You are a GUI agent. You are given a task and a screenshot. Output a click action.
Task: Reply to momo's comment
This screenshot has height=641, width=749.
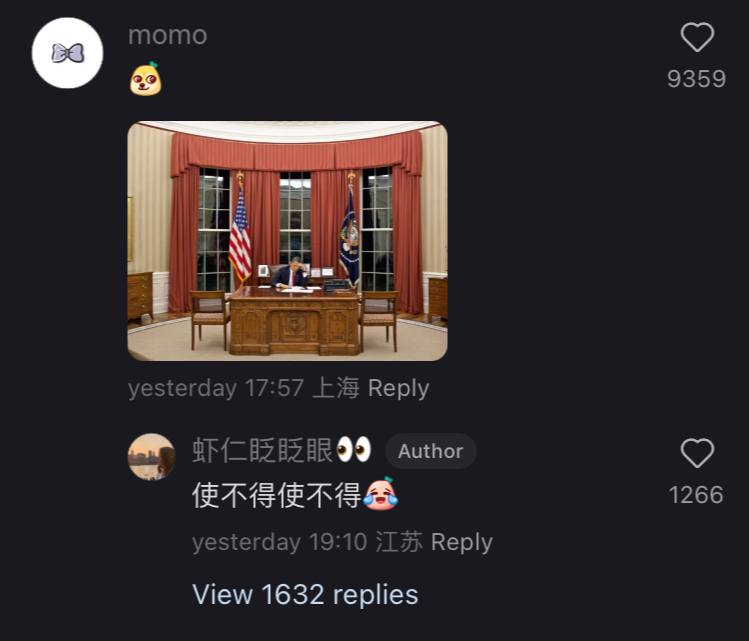(x=398, y=388)
